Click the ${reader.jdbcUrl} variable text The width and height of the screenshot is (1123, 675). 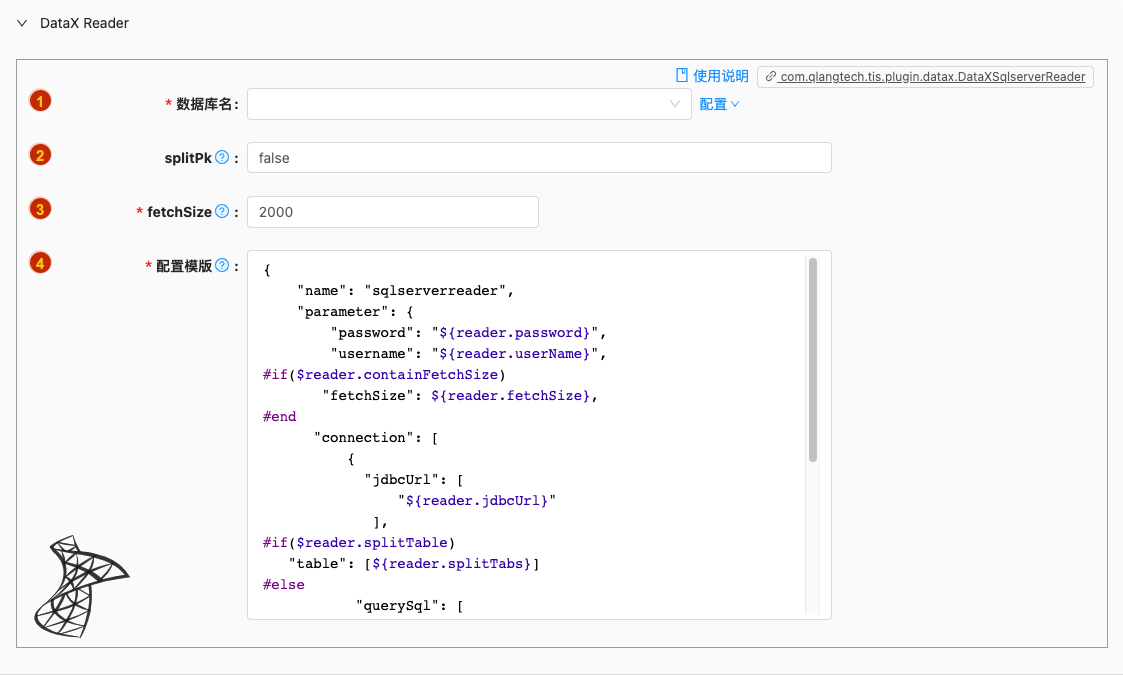pos(476,501)
